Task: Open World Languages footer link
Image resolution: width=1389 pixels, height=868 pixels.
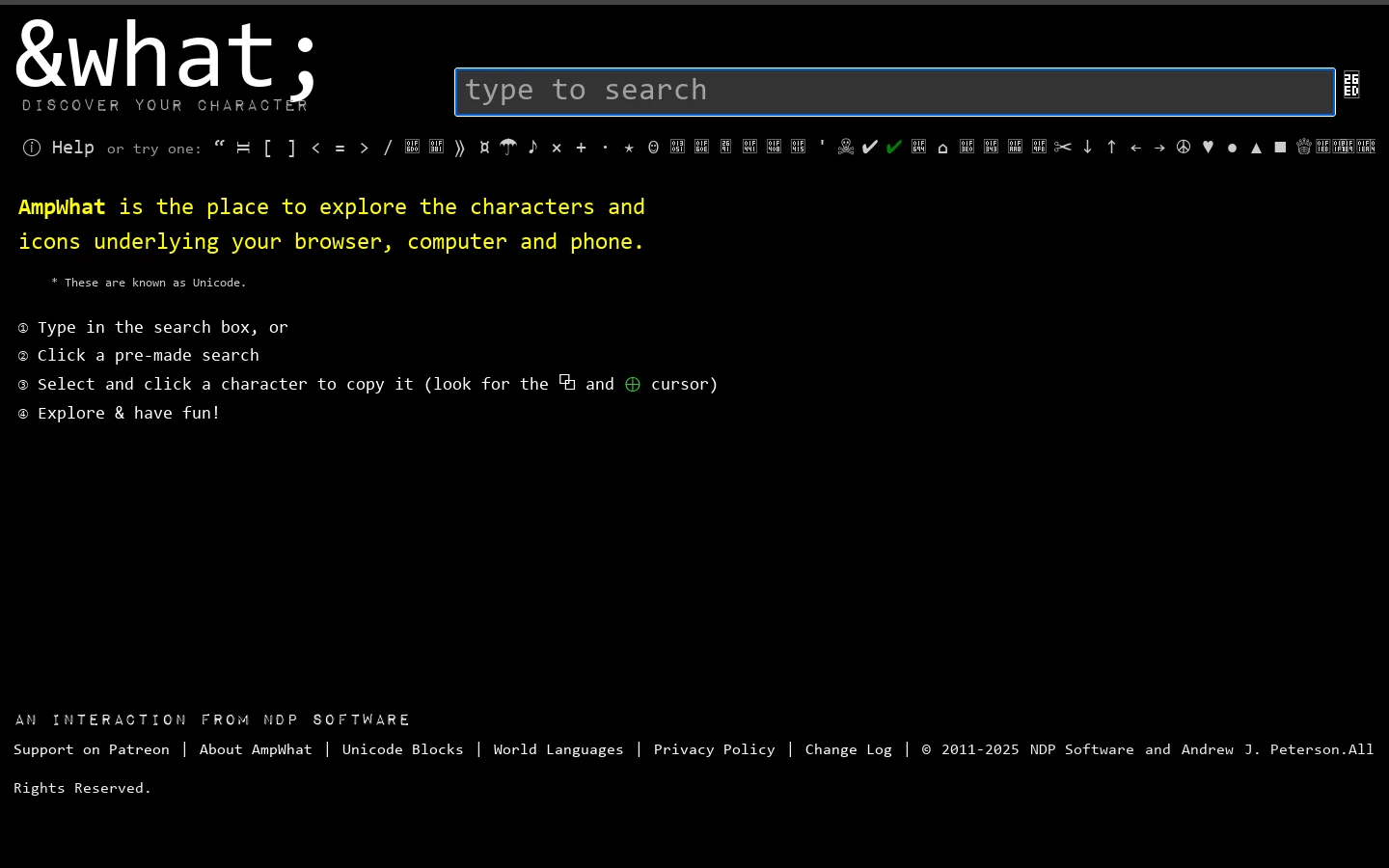Action: (558, 749)
